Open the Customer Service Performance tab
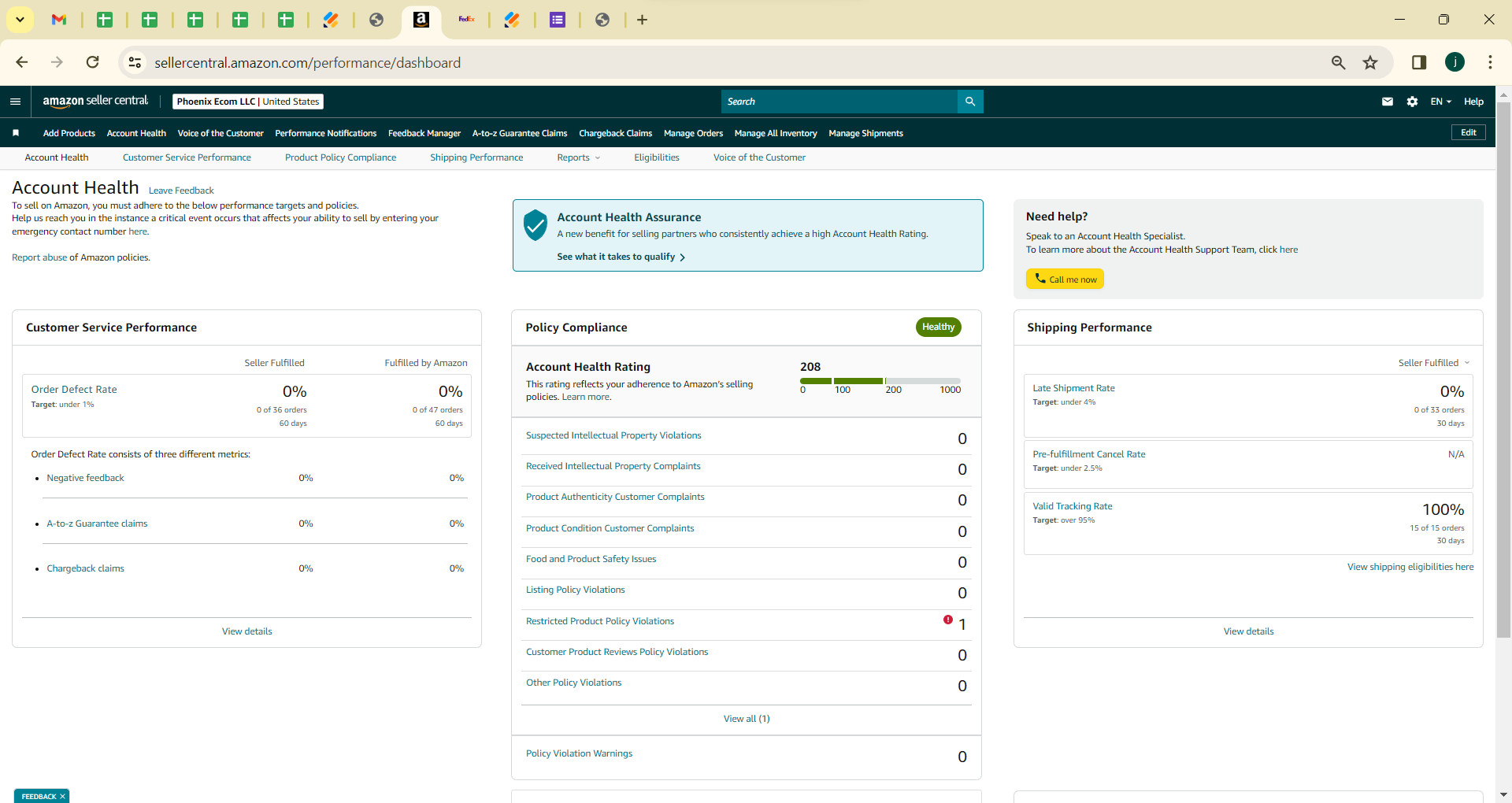This screenshot has width=1512, height=803. tap(187, 157)
